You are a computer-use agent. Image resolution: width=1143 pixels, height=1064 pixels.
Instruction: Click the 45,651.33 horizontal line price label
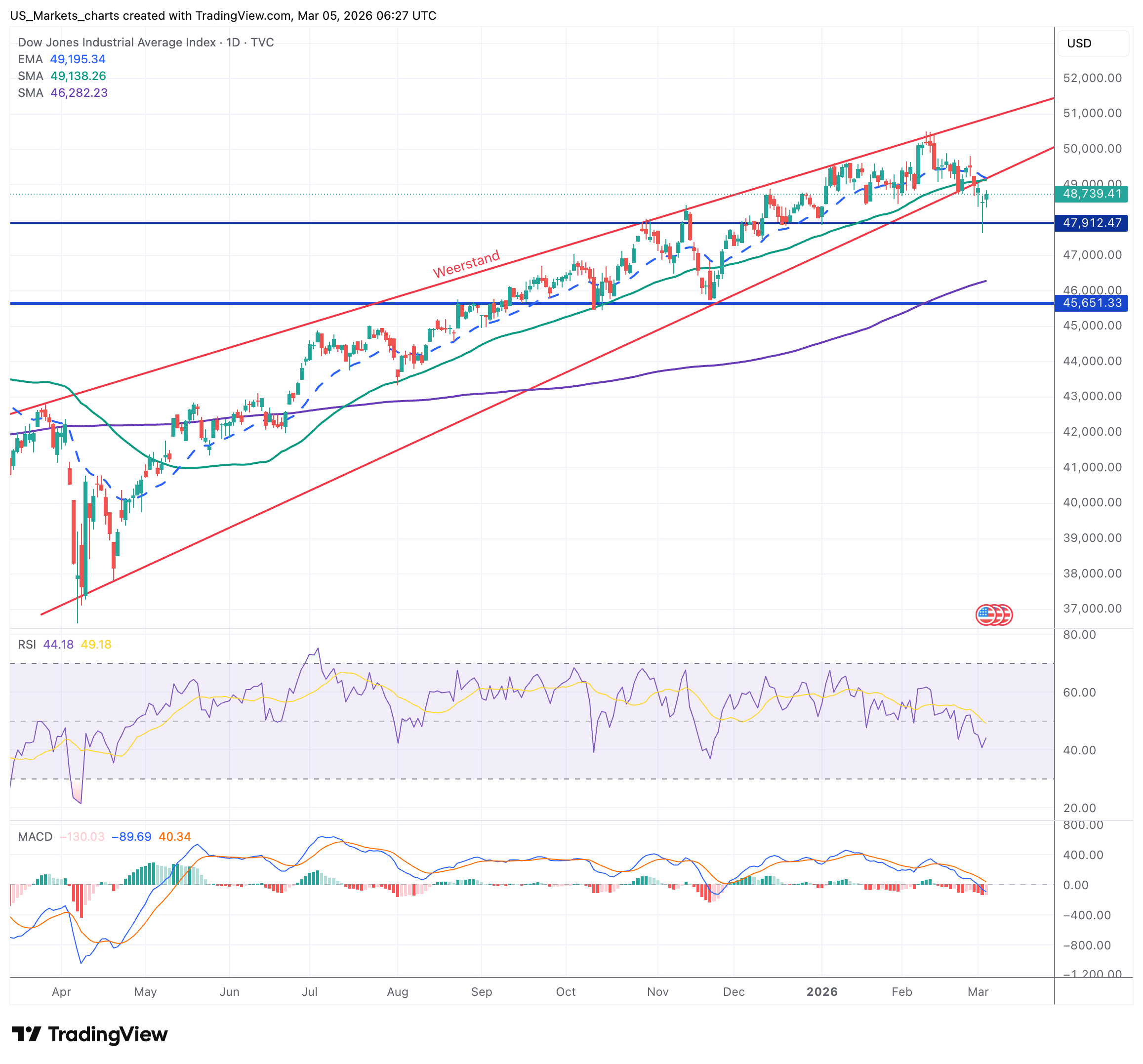[1091, 303]
